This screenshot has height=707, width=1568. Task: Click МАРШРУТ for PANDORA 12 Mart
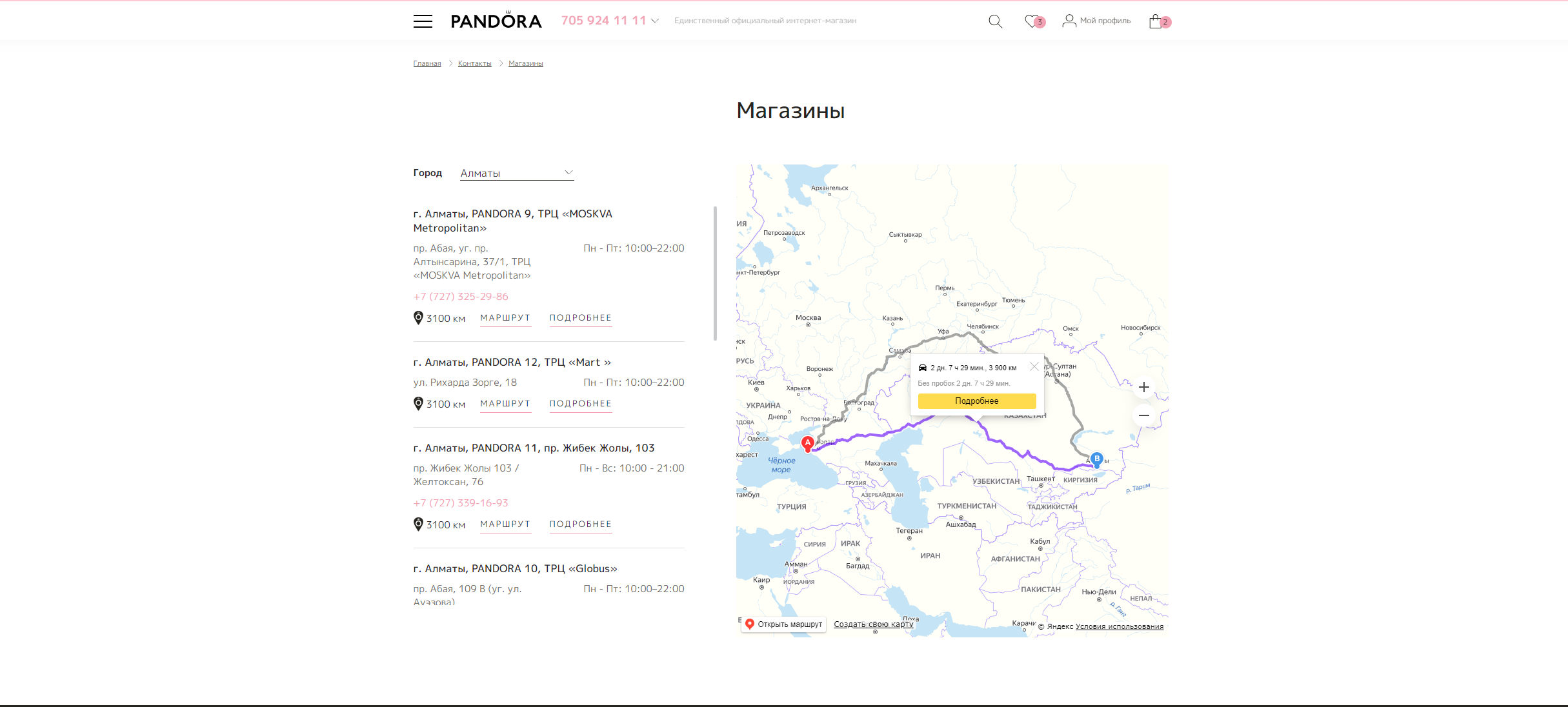point(505,404)
